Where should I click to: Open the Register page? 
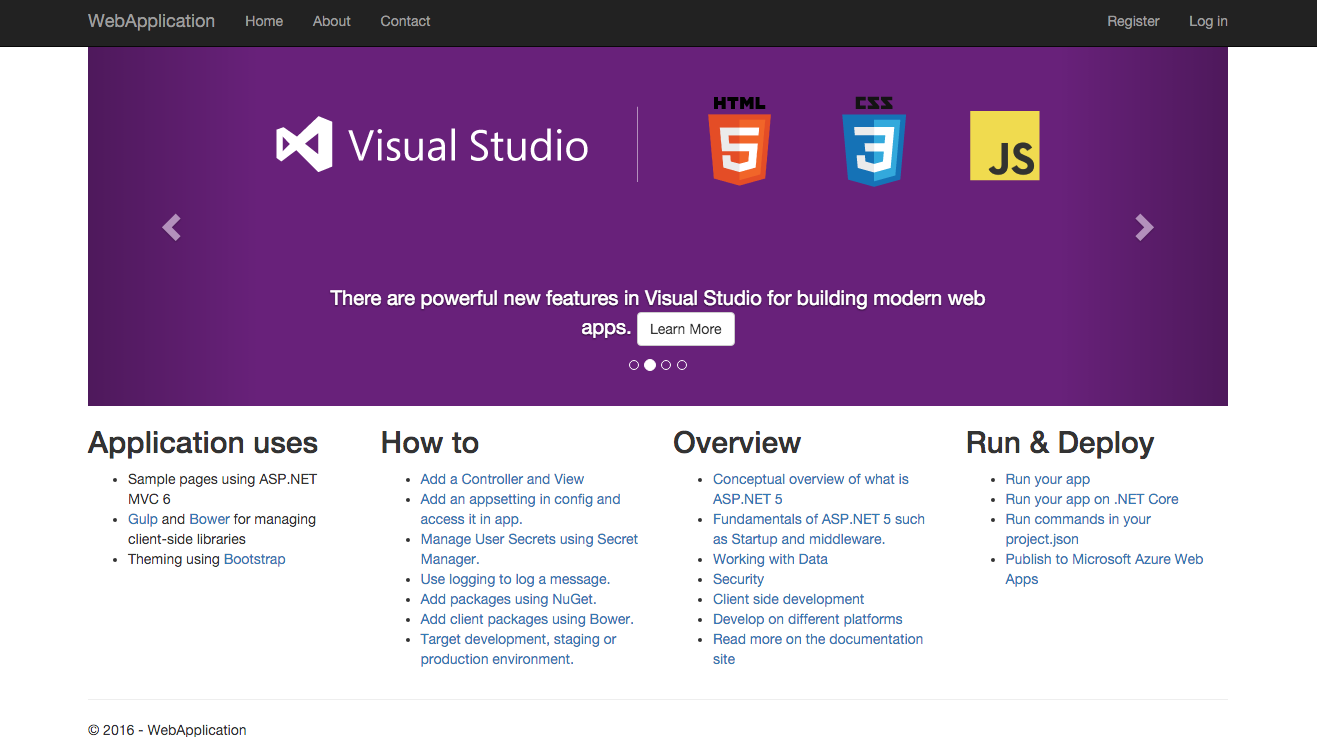point(1133,21)
